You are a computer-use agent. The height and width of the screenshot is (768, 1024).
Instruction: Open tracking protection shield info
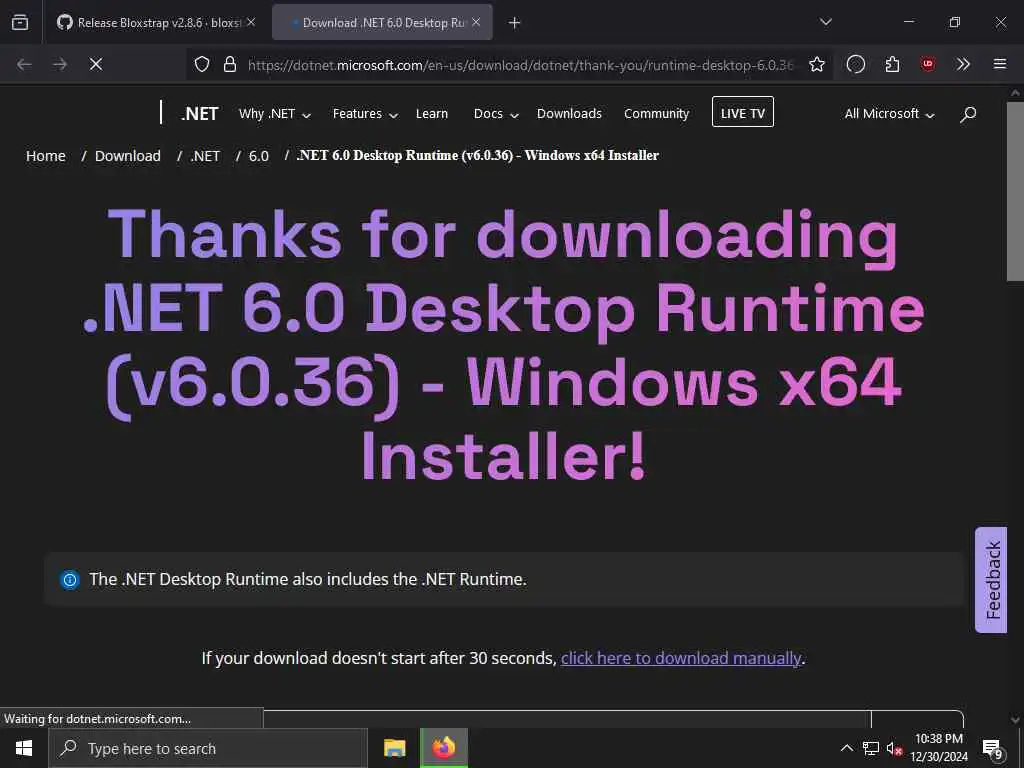202,64
